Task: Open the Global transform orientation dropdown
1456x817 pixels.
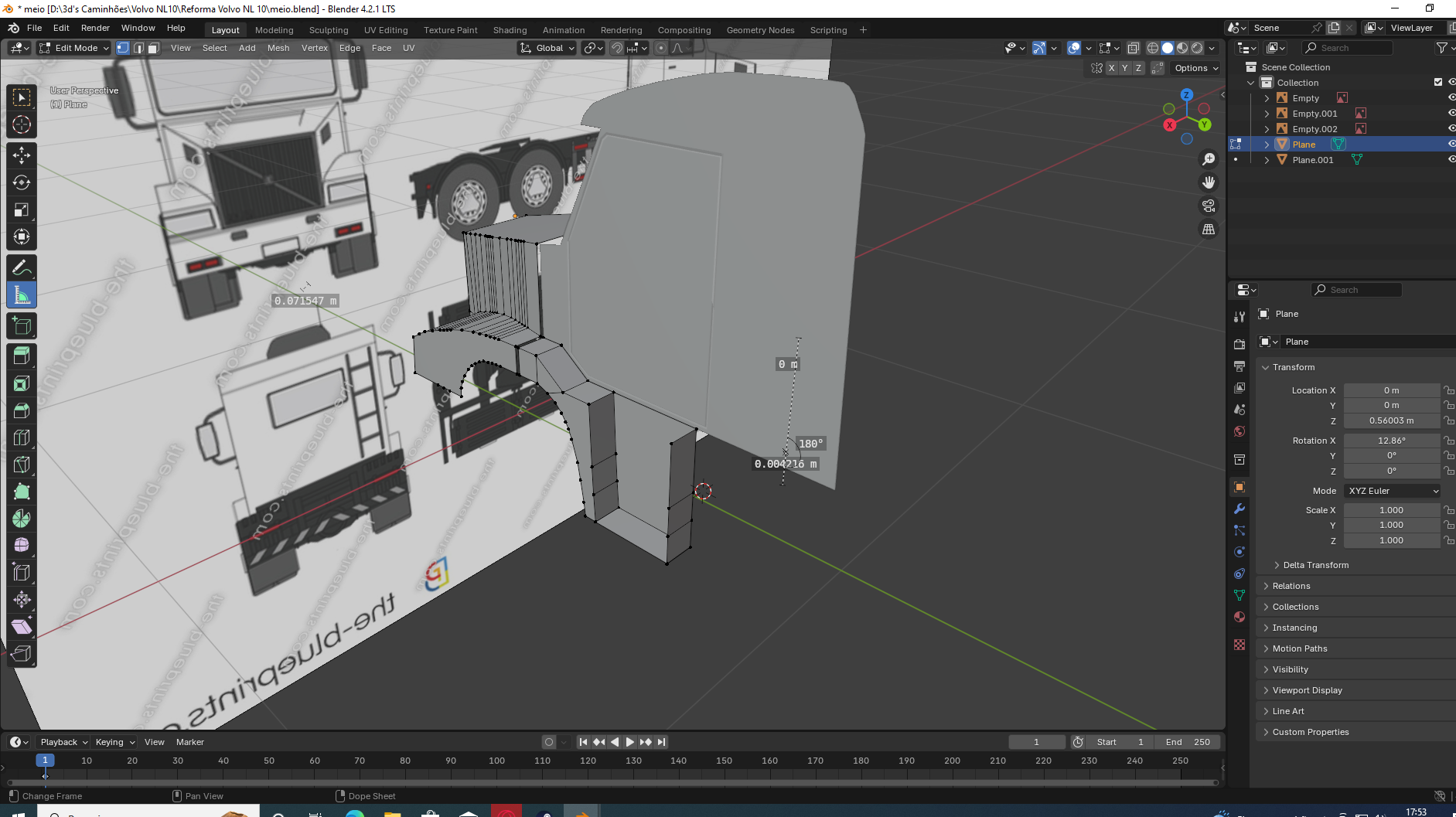Action: click(547, 48)
